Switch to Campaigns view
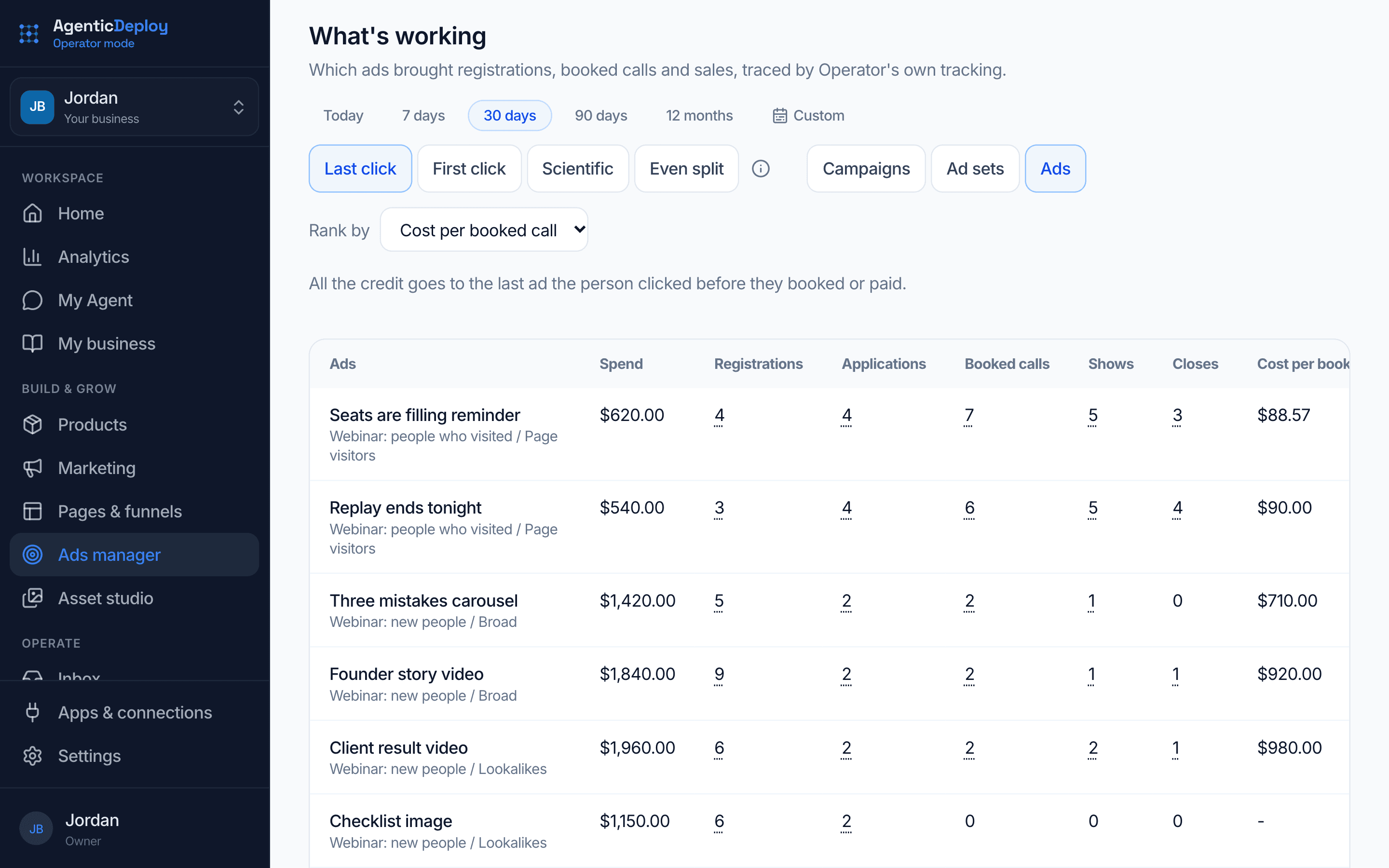The height and width of the screenshot is (868, 1389). pyautogui.click(x=866, y=168)
